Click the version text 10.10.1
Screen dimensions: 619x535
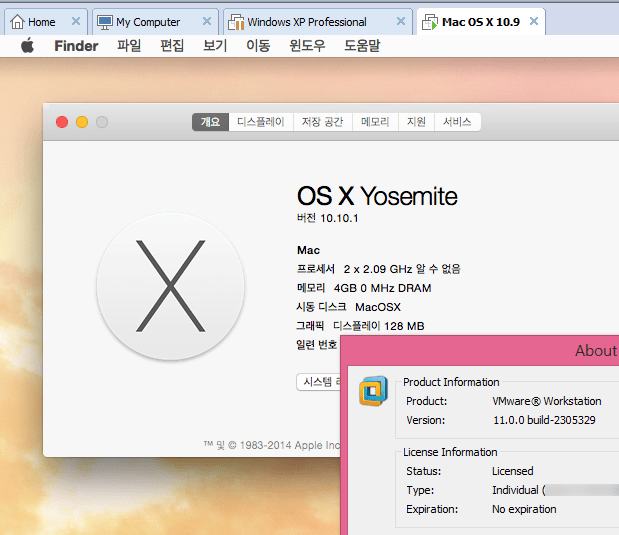click(x=339, y=218)
